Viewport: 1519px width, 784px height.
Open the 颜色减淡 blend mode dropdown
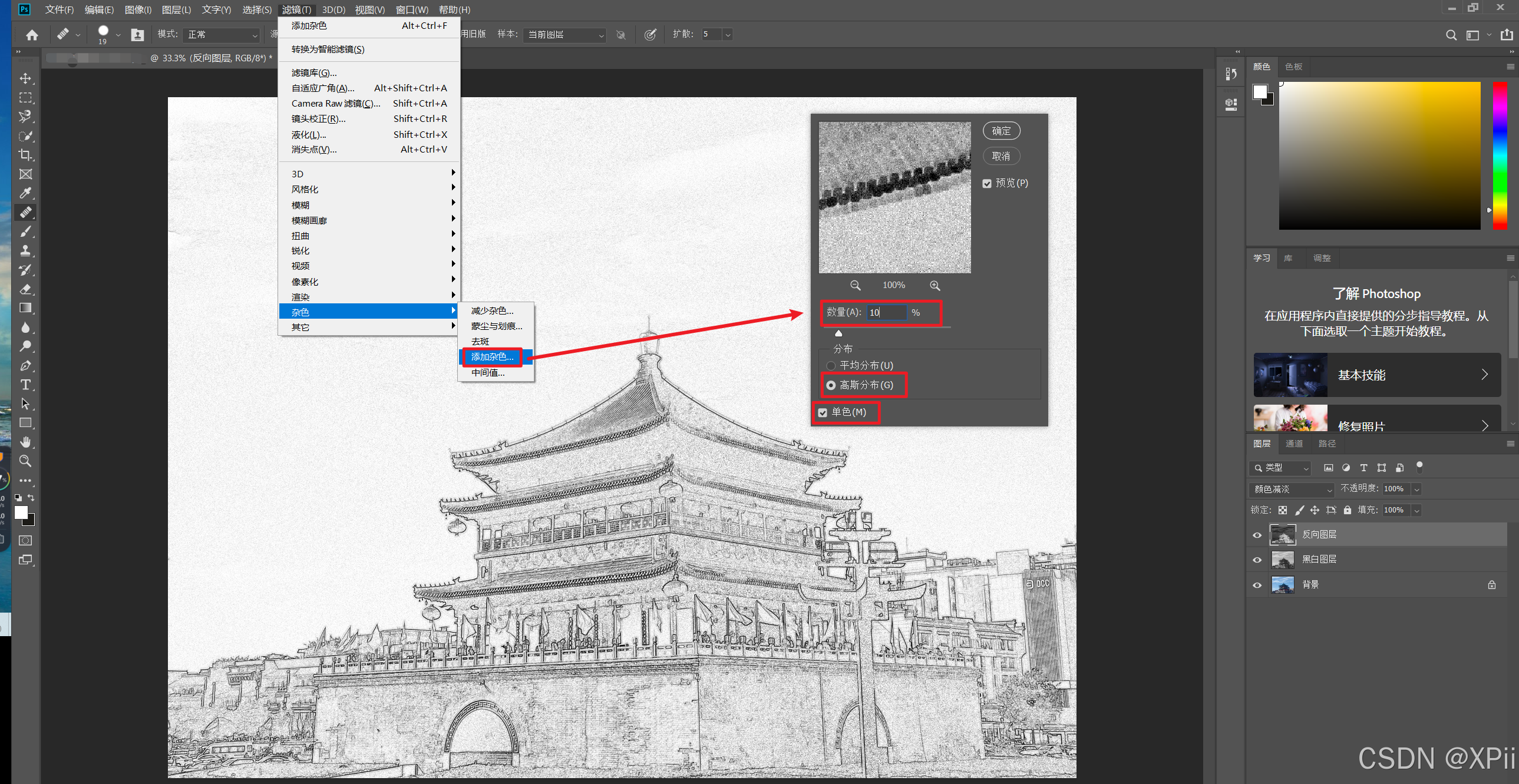point(1292,489)
